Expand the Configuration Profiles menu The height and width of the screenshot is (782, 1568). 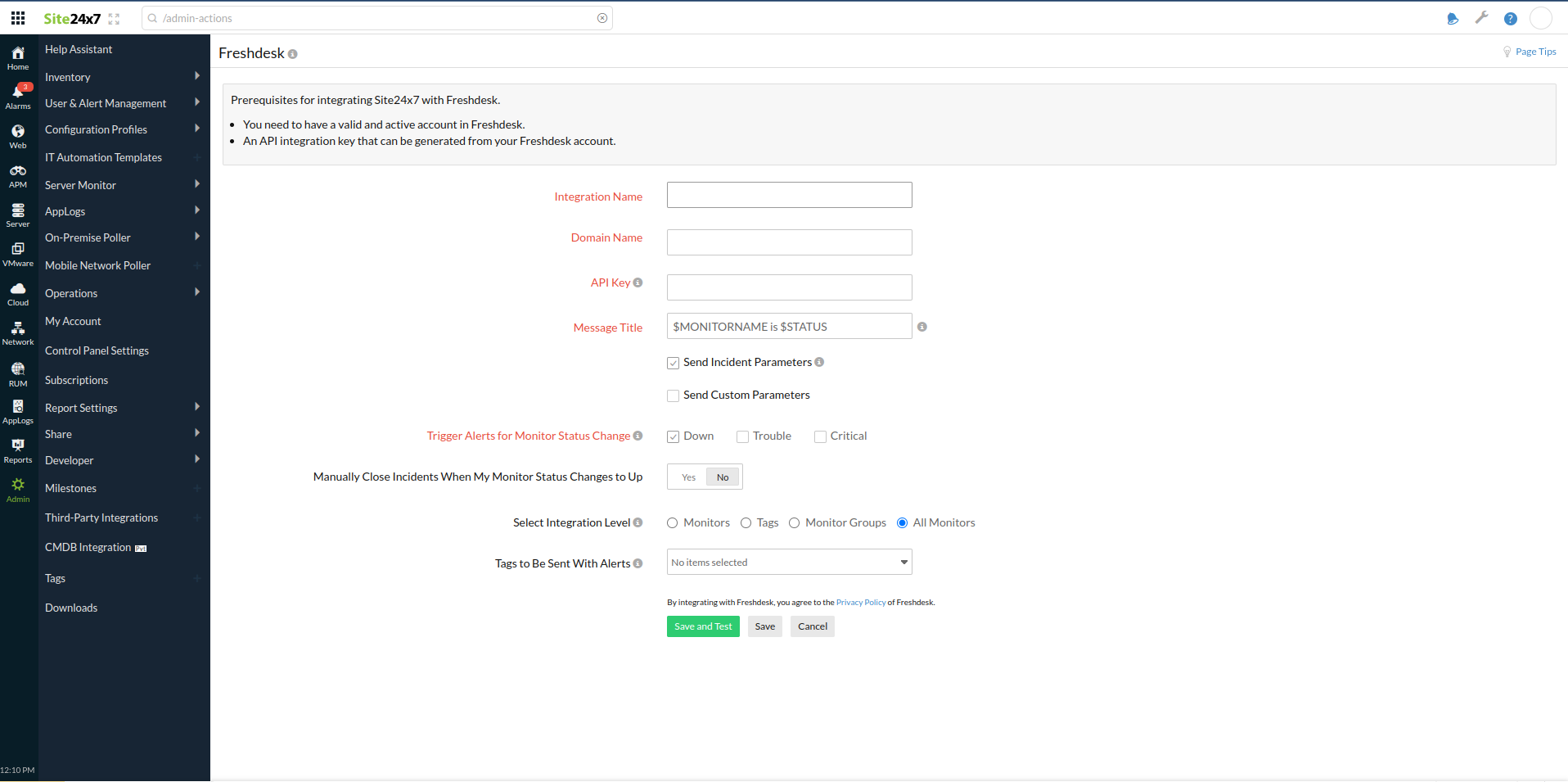[x=96, y=129]
